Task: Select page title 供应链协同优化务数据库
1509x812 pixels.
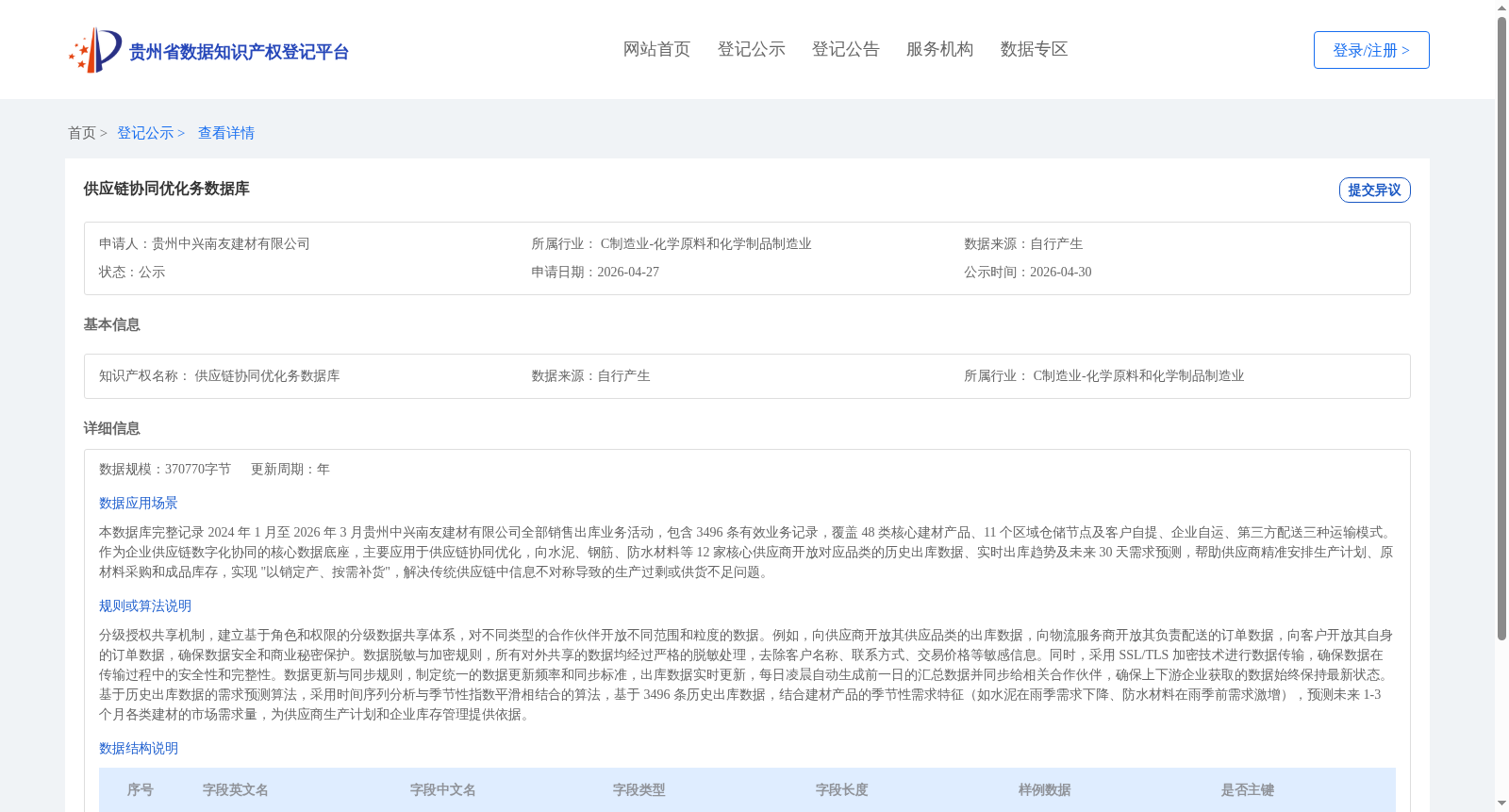Action: pos(166,189)
